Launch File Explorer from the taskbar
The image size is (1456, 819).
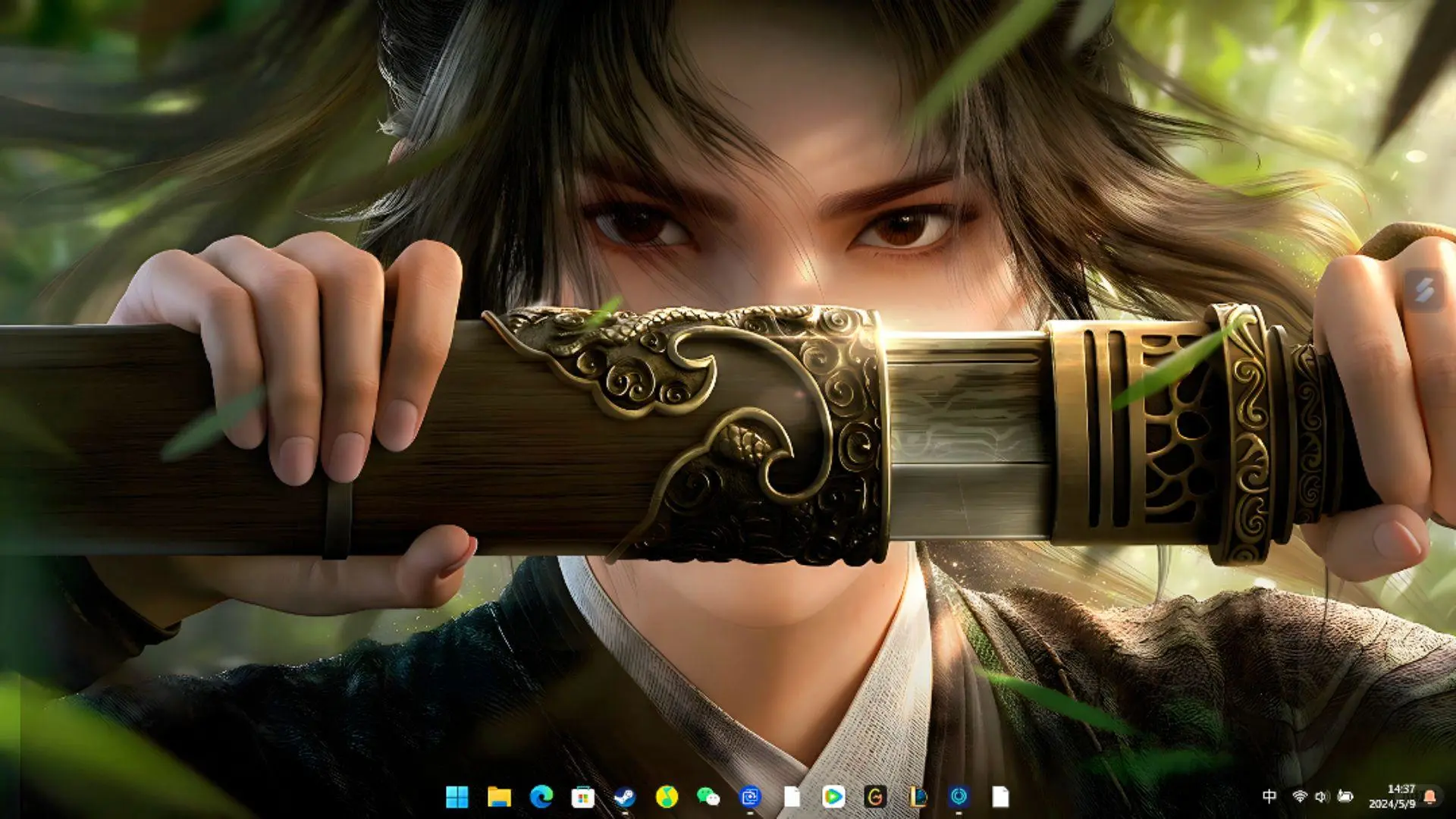(499, 796)
